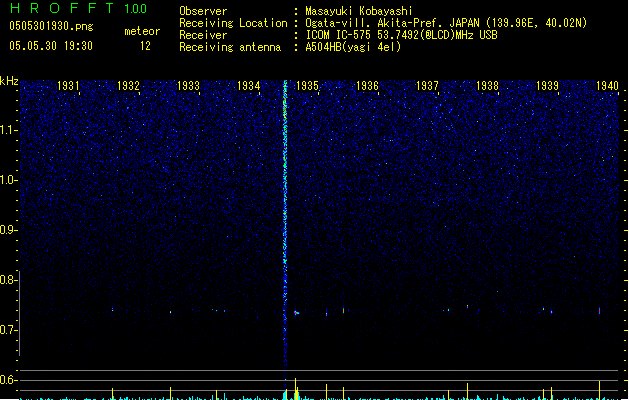Click the 0.6 kHz frequency axis label

pos(8,380)
